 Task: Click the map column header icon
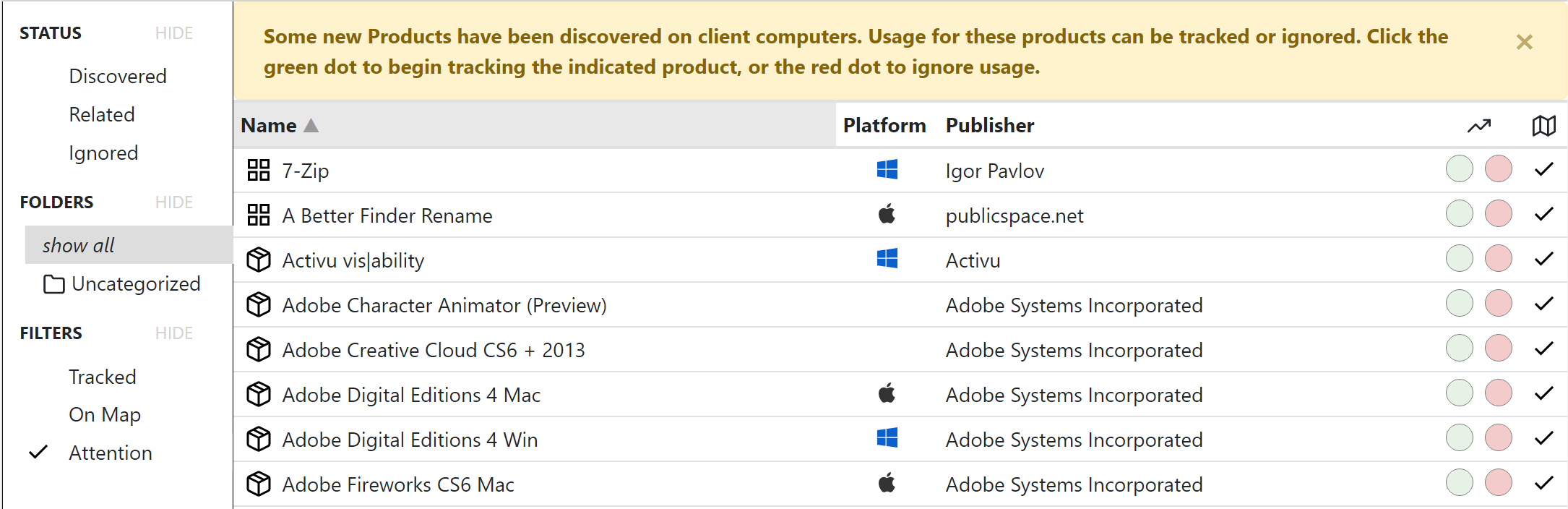[1543, 126]
